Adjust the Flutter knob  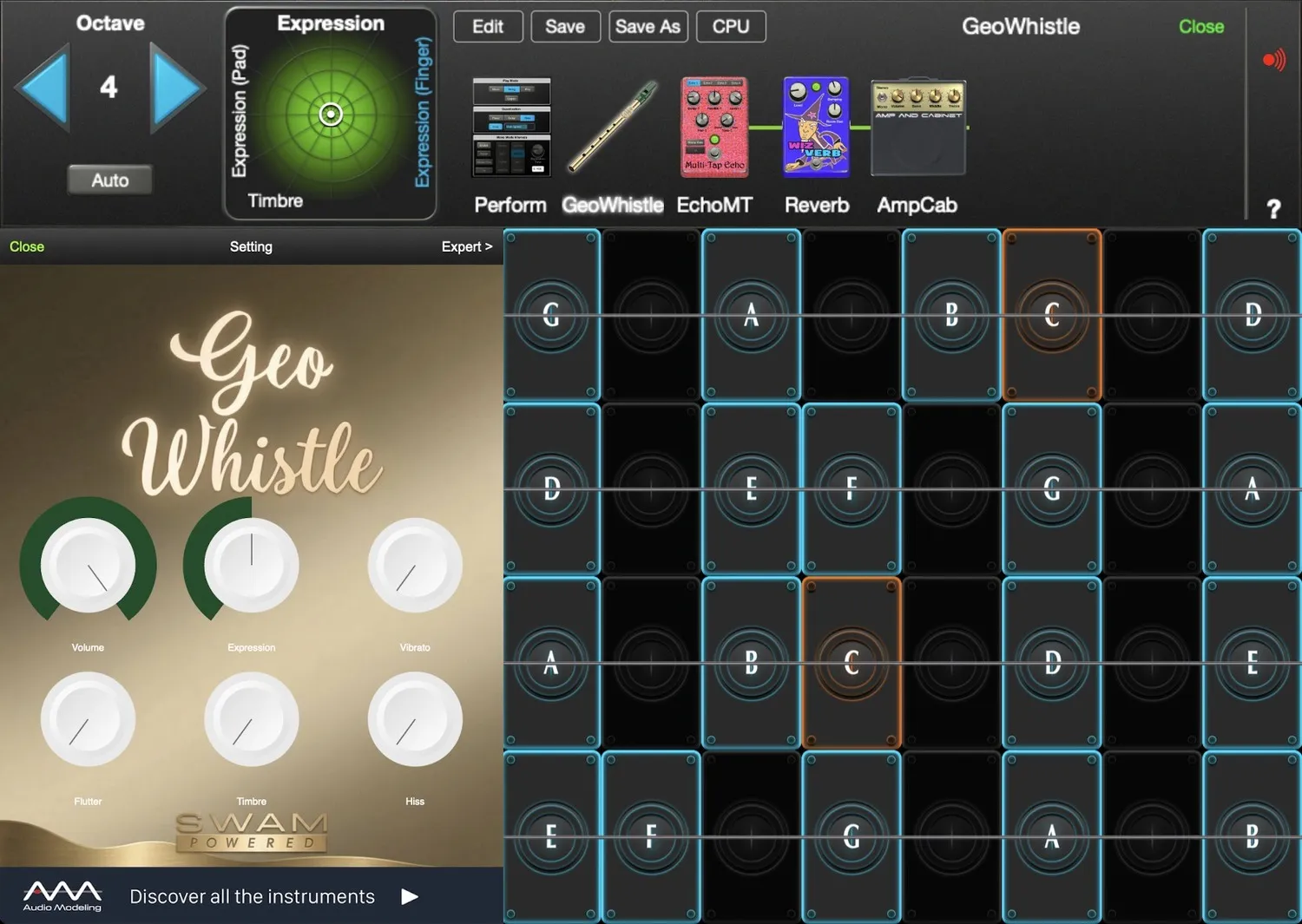pyautogui.click(x=88, y=719)
